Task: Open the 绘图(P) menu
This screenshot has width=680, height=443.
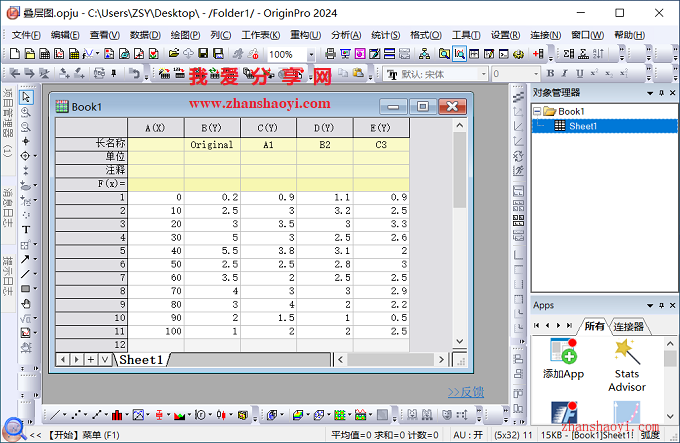Action: click(185, 35)
